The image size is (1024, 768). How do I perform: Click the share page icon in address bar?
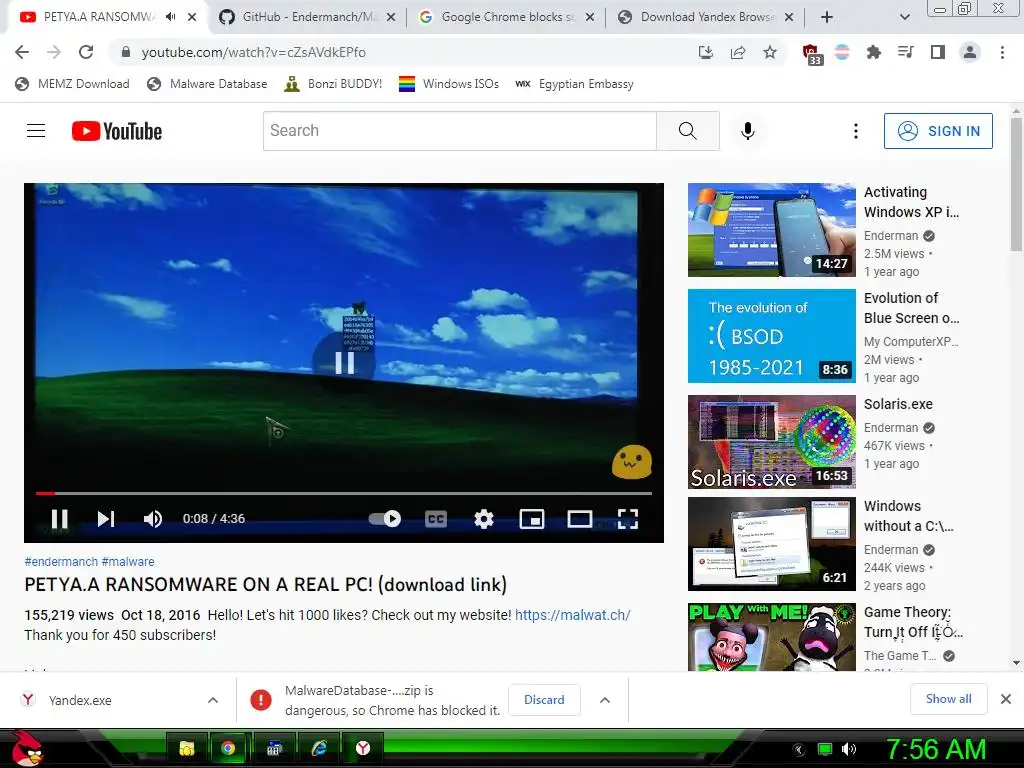point(738,52)
